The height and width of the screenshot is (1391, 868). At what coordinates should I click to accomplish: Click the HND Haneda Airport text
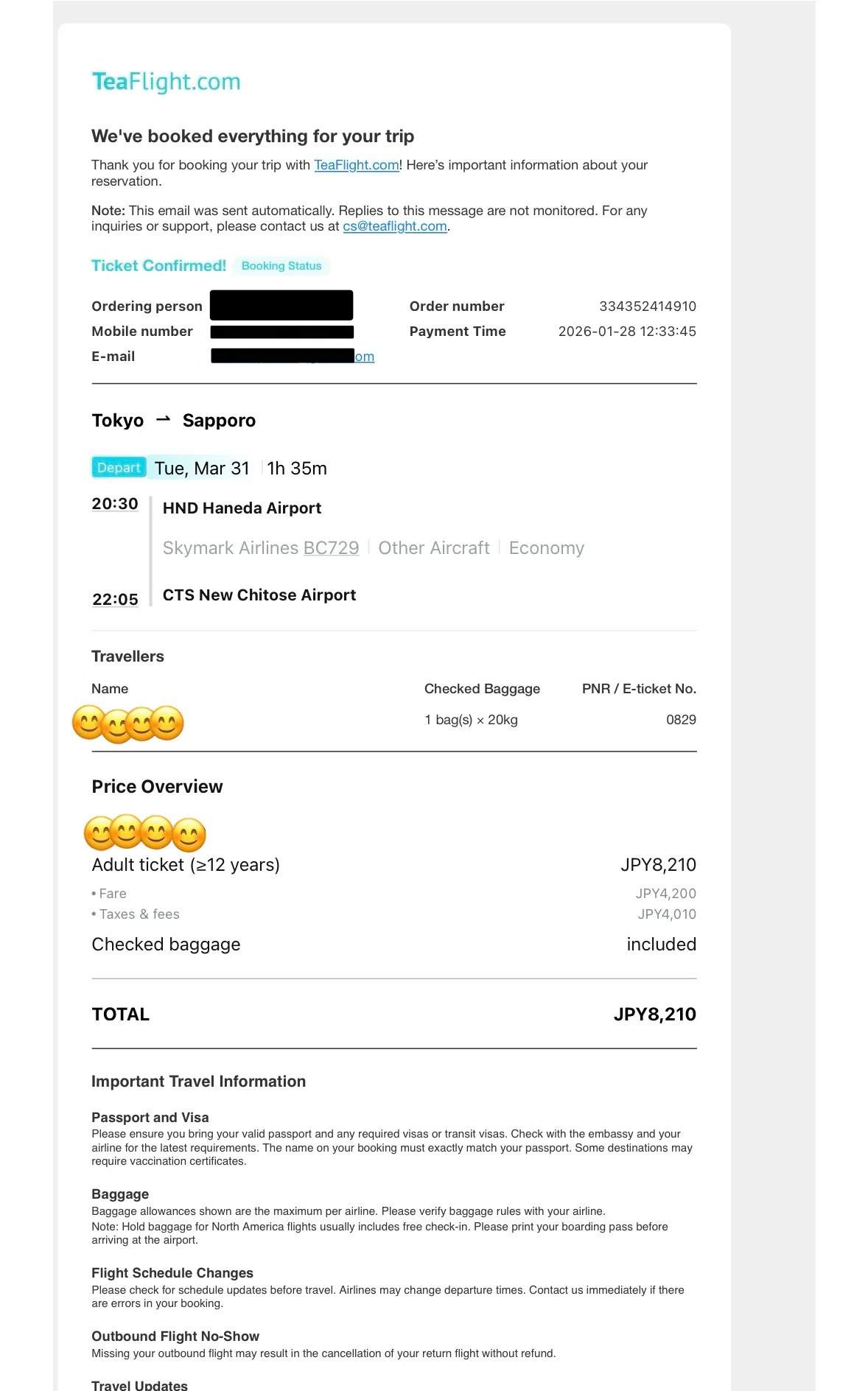tap(242, 508)
